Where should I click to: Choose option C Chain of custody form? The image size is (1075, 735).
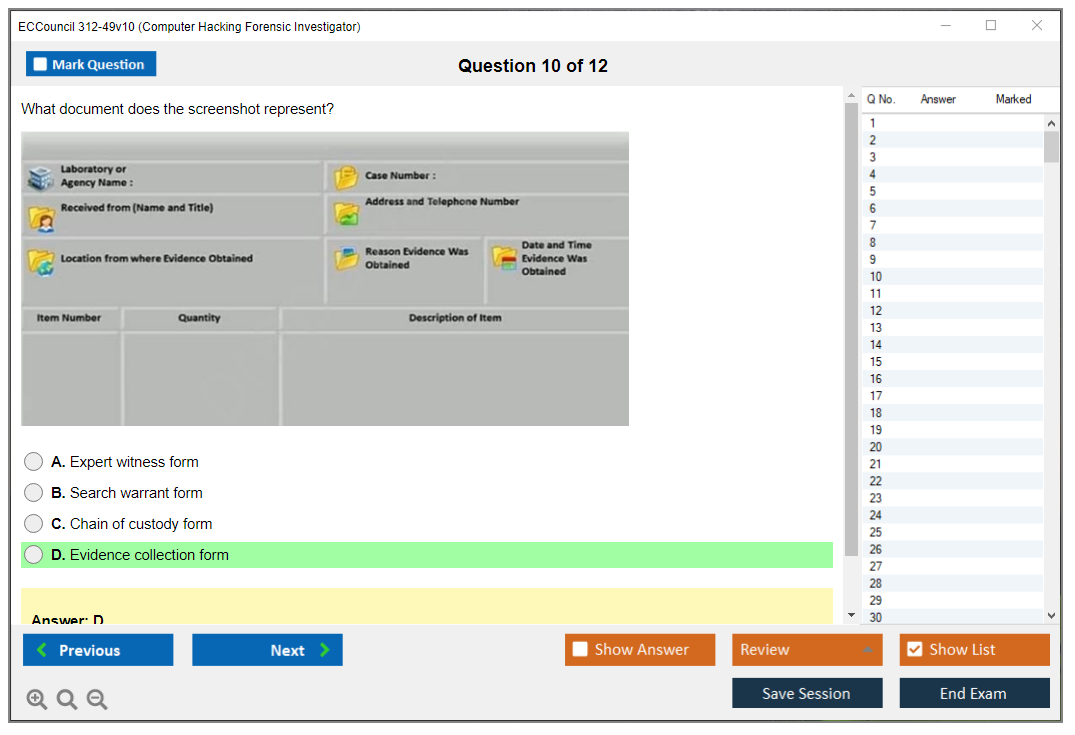34,524
